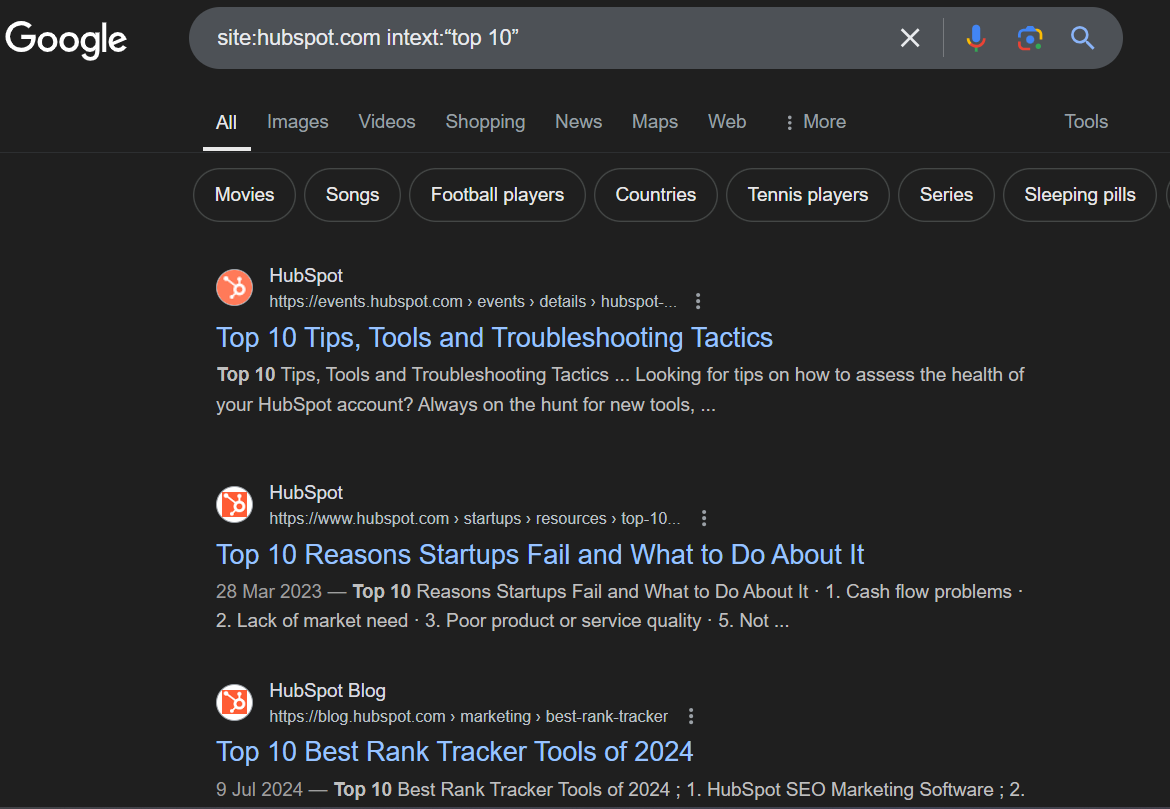Screen dimensions: 1170x809
Task: Select Sleeping pills chip
Action: coord(1080,195)
